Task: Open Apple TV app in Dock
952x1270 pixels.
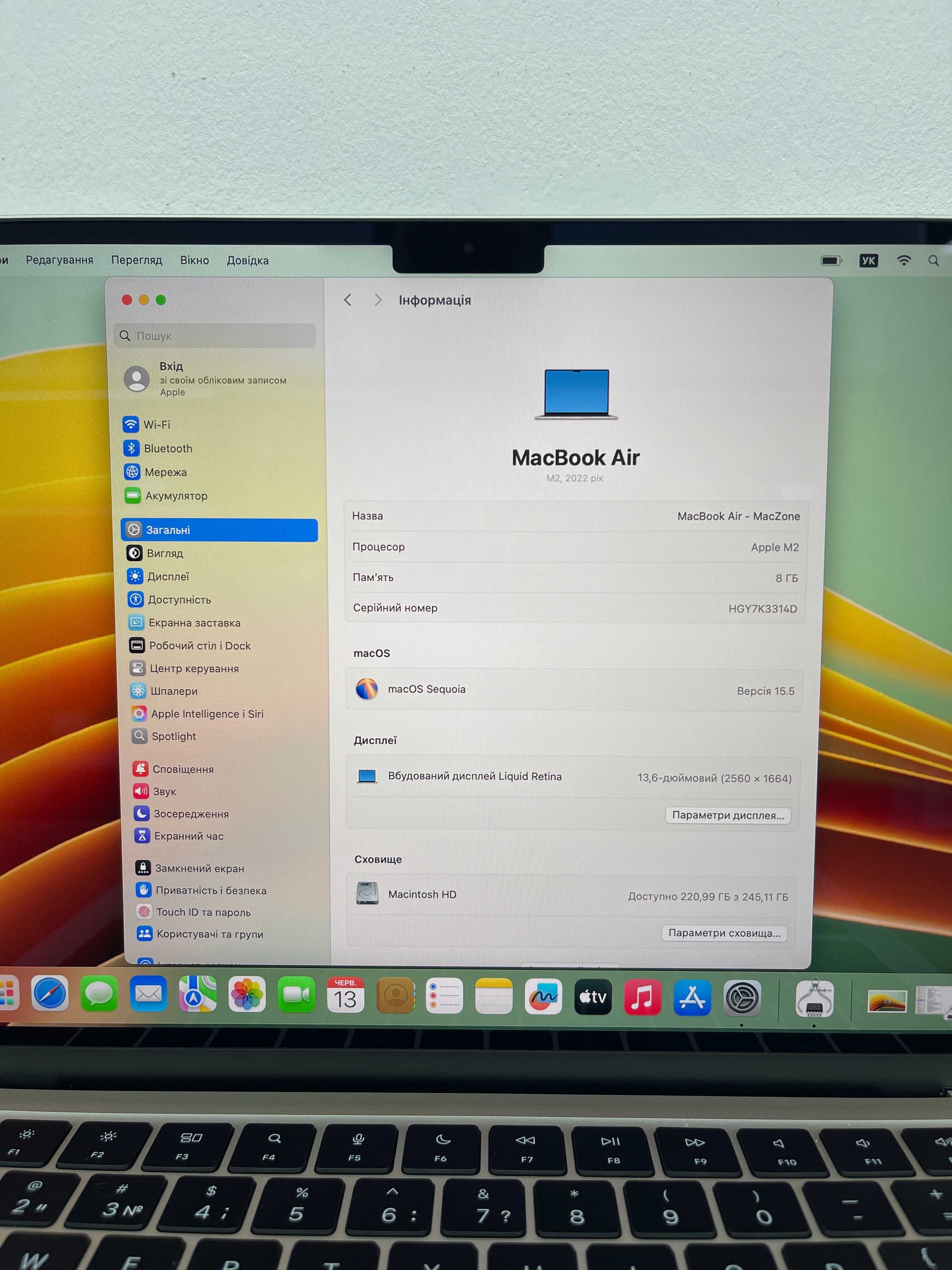Action: (x=593, y=997)
